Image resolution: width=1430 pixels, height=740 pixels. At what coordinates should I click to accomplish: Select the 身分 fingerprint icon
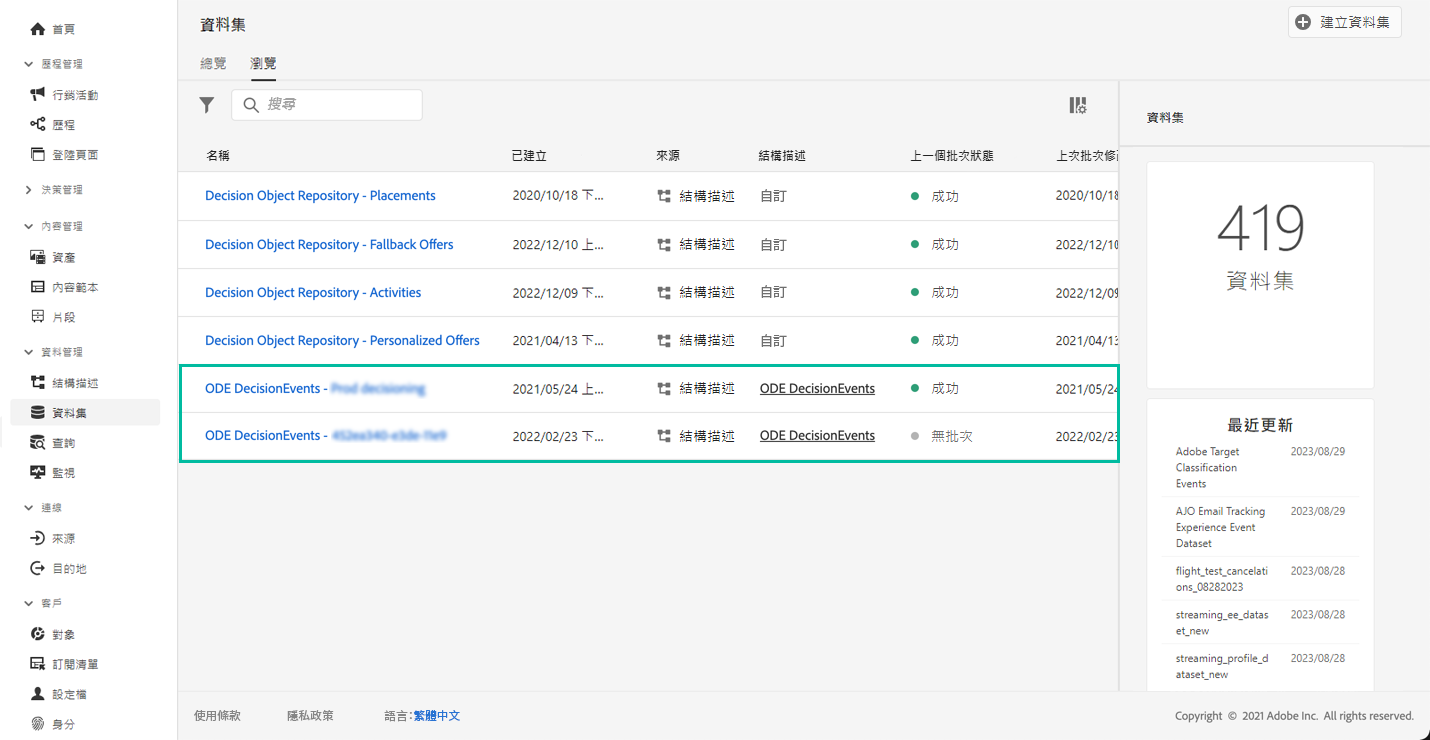pyautogui.click(x=38, y=724)
